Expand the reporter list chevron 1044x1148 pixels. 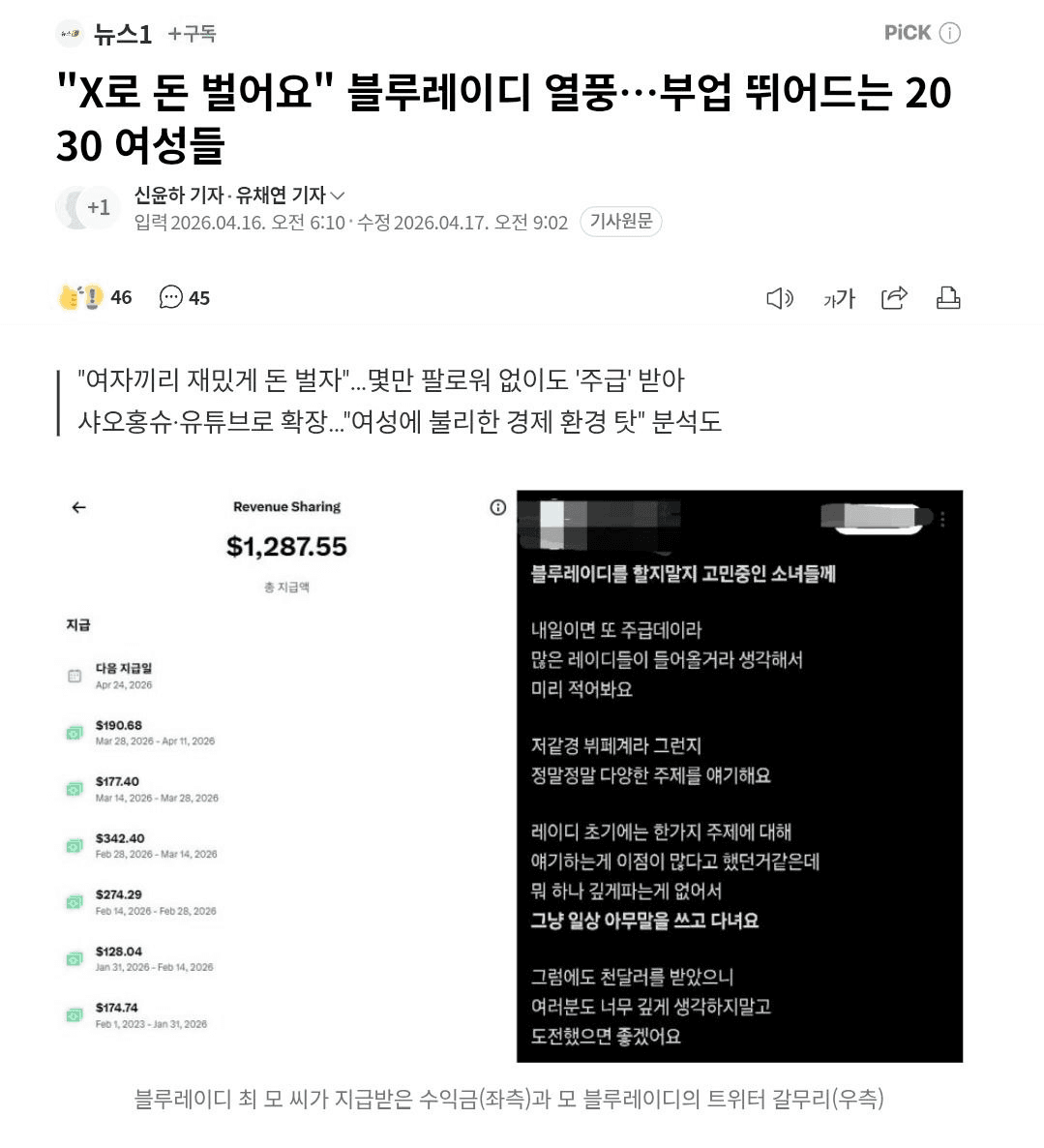pos(338,196)
